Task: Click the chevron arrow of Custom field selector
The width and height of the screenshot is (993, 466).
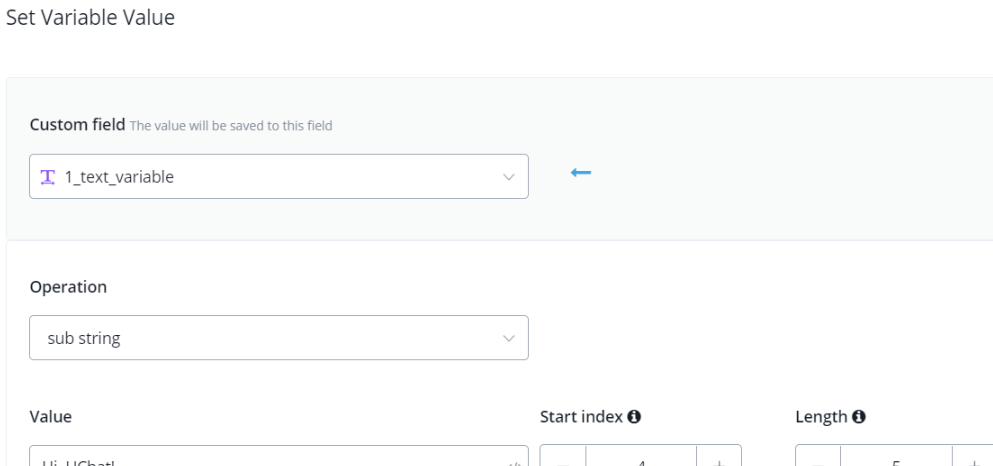Action: click(508, 177)
